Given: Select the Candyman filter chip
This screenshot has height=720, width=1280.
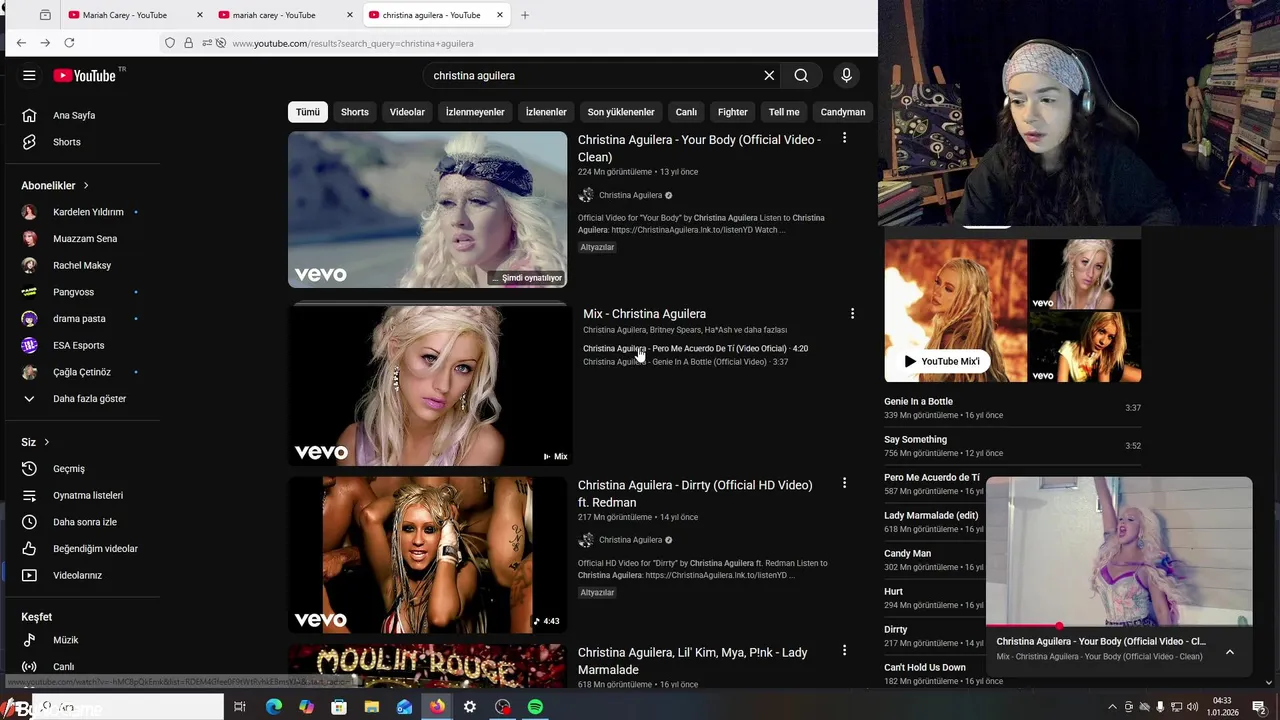Looking at the screenshot, I should 843,112.
